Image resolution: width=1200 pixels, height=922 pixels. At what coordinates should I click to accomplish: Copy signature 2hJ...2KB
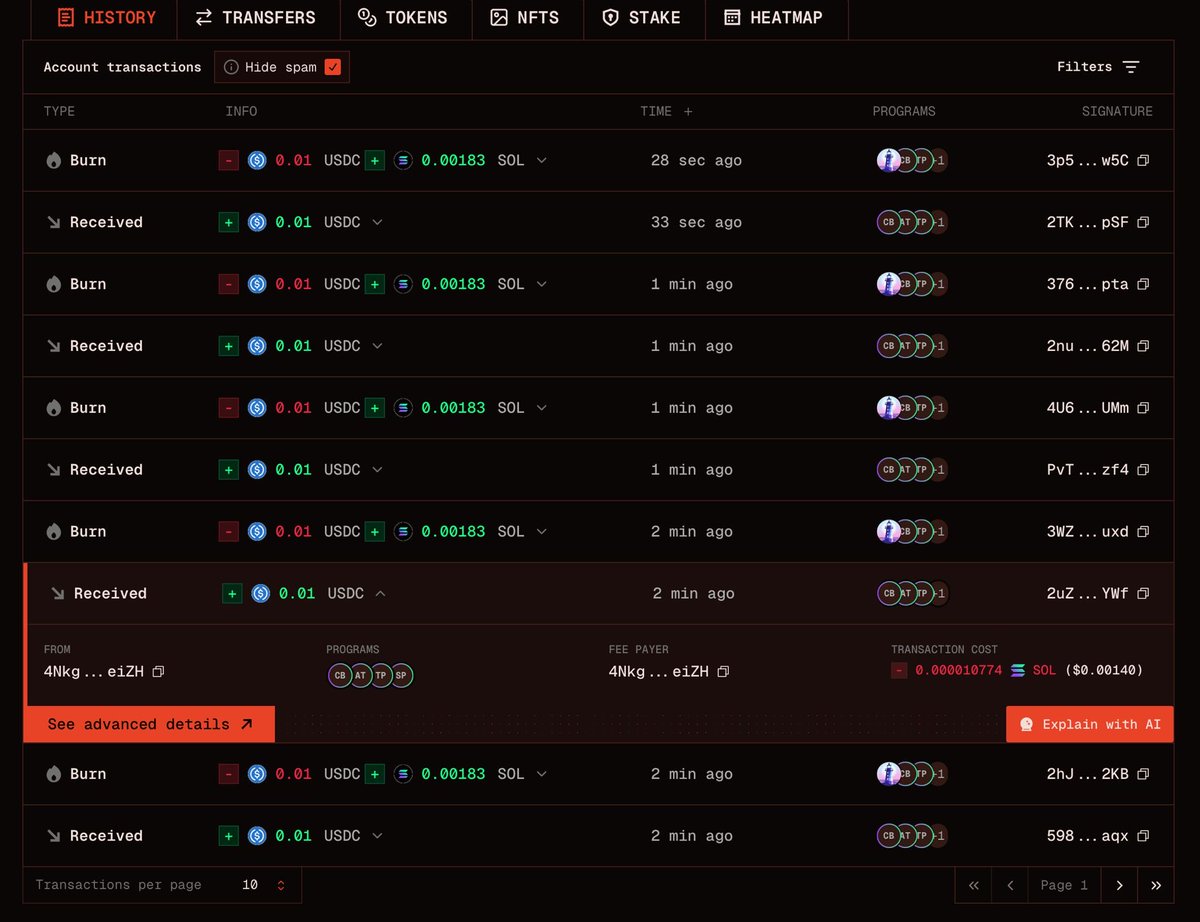click(x=1143, y=774)
